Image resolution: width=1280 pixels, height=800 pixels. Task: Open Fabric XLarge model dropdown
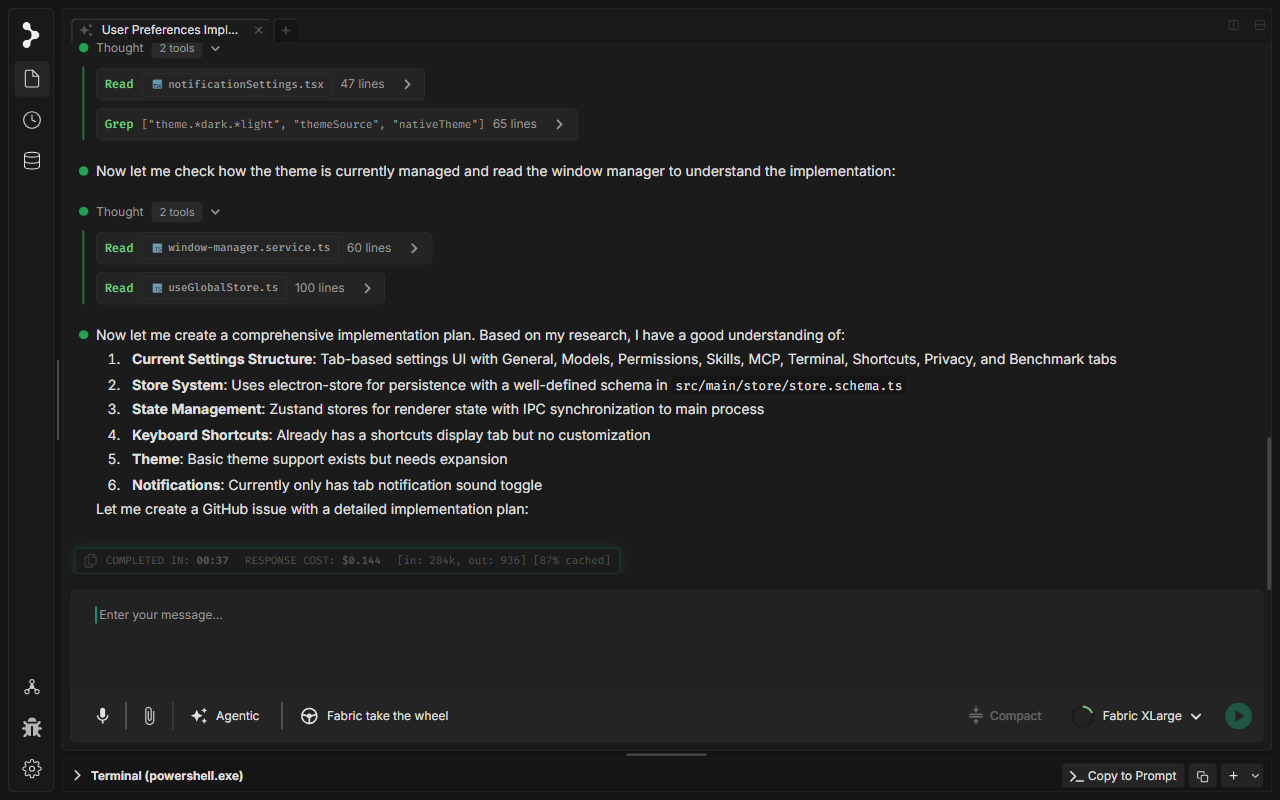point(1151,716)
